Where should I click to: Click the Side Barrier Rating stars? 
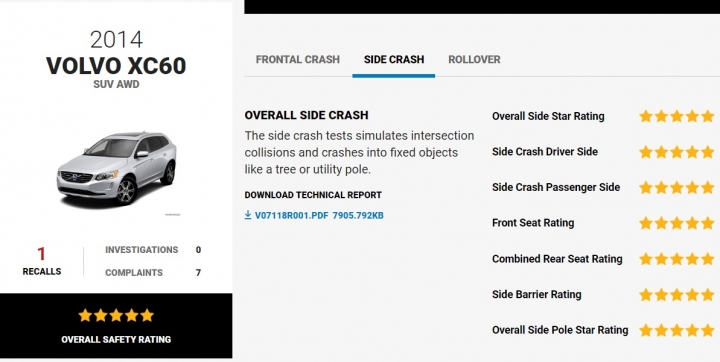tap(677, 294)
